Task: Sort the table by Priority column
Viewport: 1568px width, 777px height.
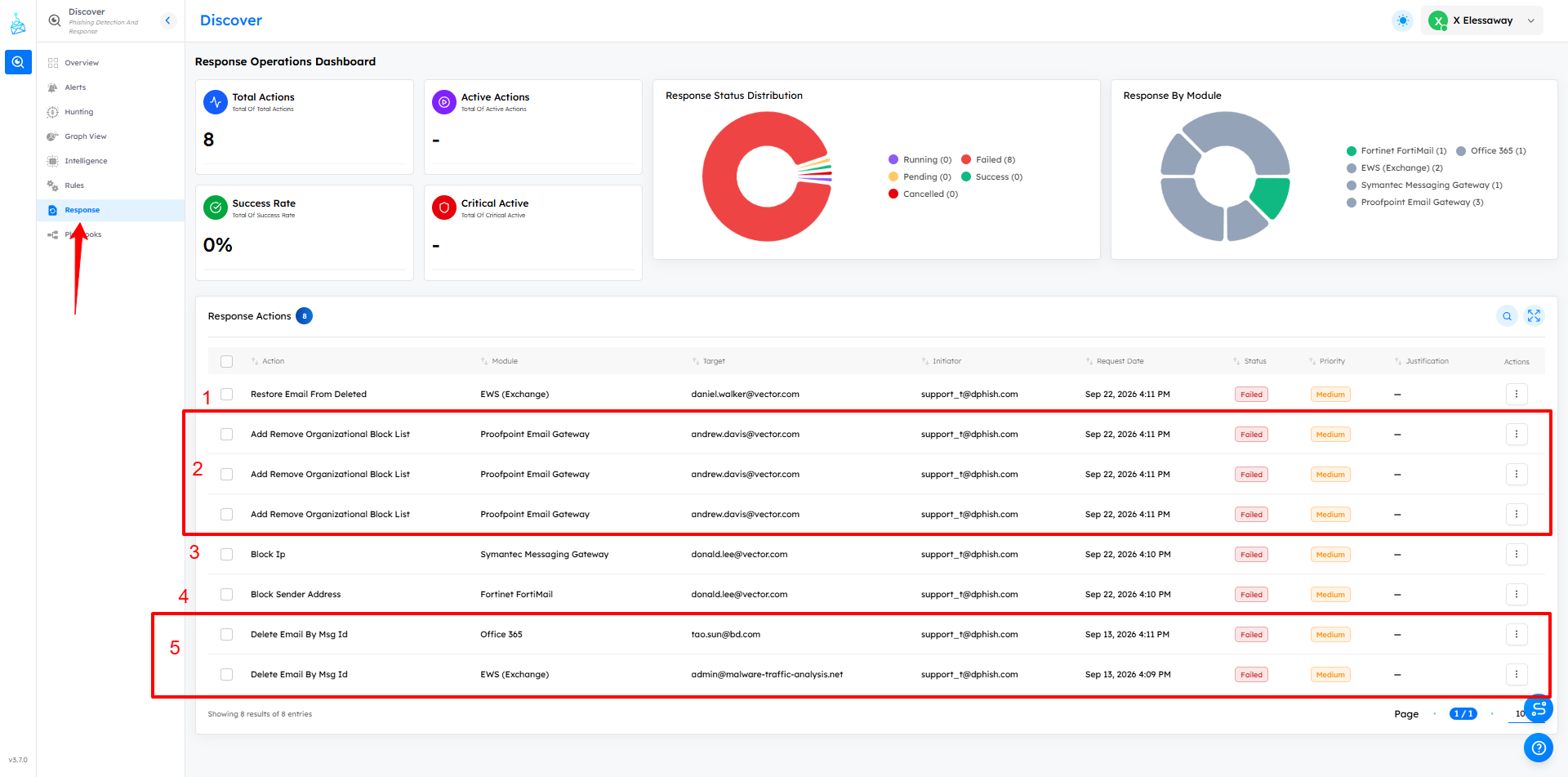Action: (x=1327, y=361)
